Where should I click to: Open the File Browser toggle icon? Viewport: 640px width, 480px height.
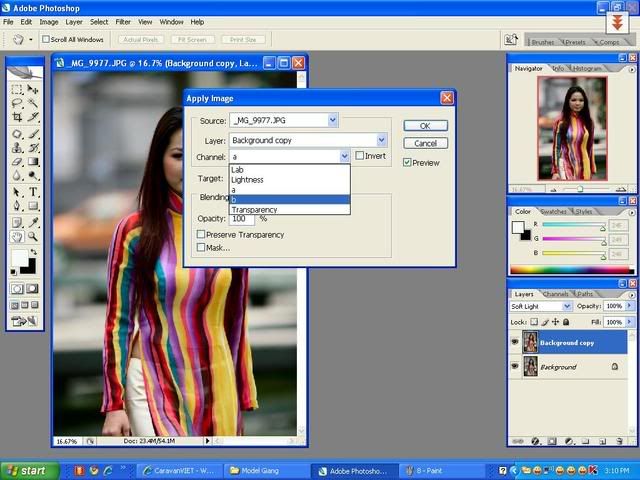pos(511,40)
